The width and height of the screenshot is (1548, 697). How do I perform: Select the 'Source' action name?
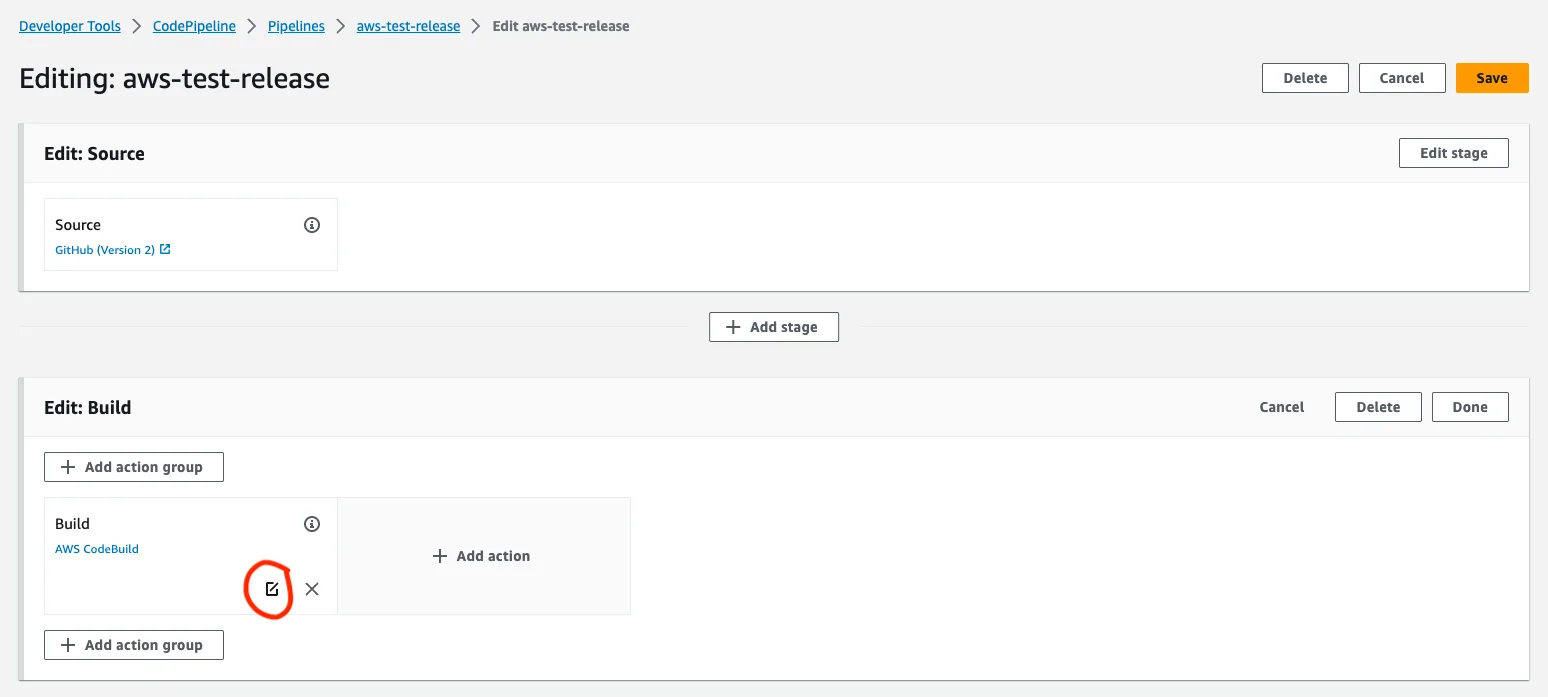pos(78,225)
